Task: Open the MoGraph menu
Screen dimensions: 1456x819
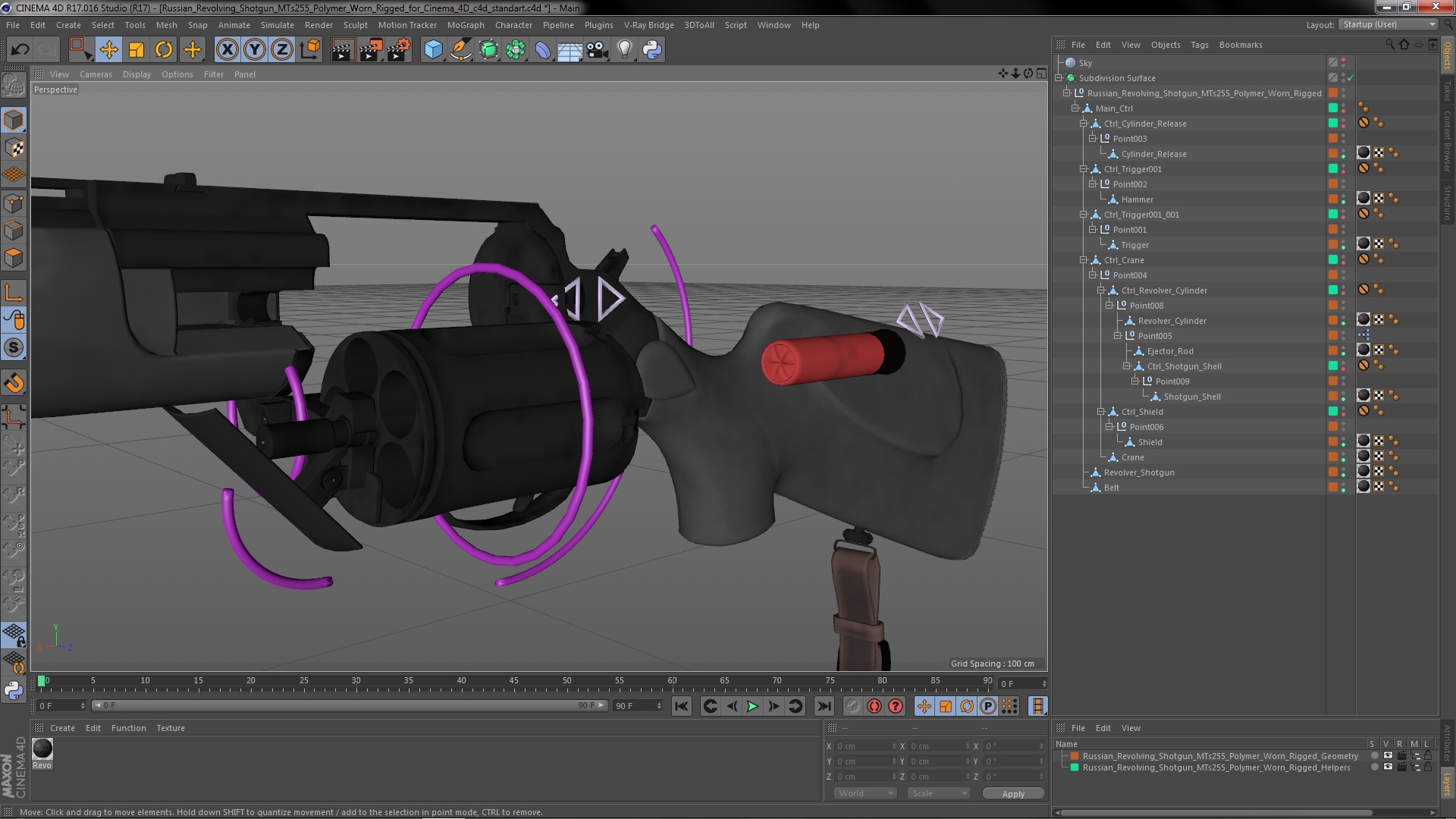Action: click(x=465, y=25)
